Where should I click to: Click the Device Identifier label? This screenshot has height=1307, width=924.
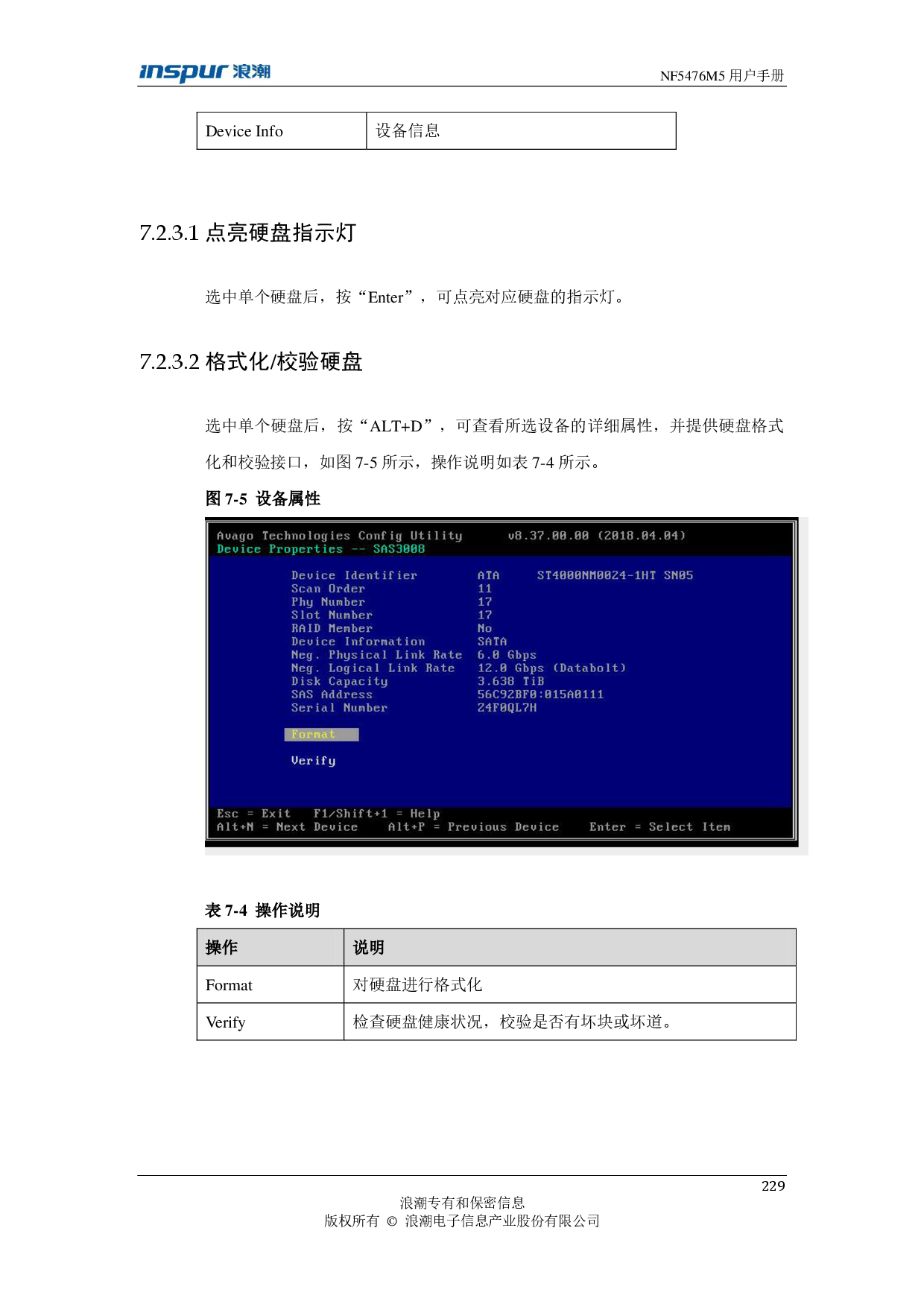pos(354,575)
